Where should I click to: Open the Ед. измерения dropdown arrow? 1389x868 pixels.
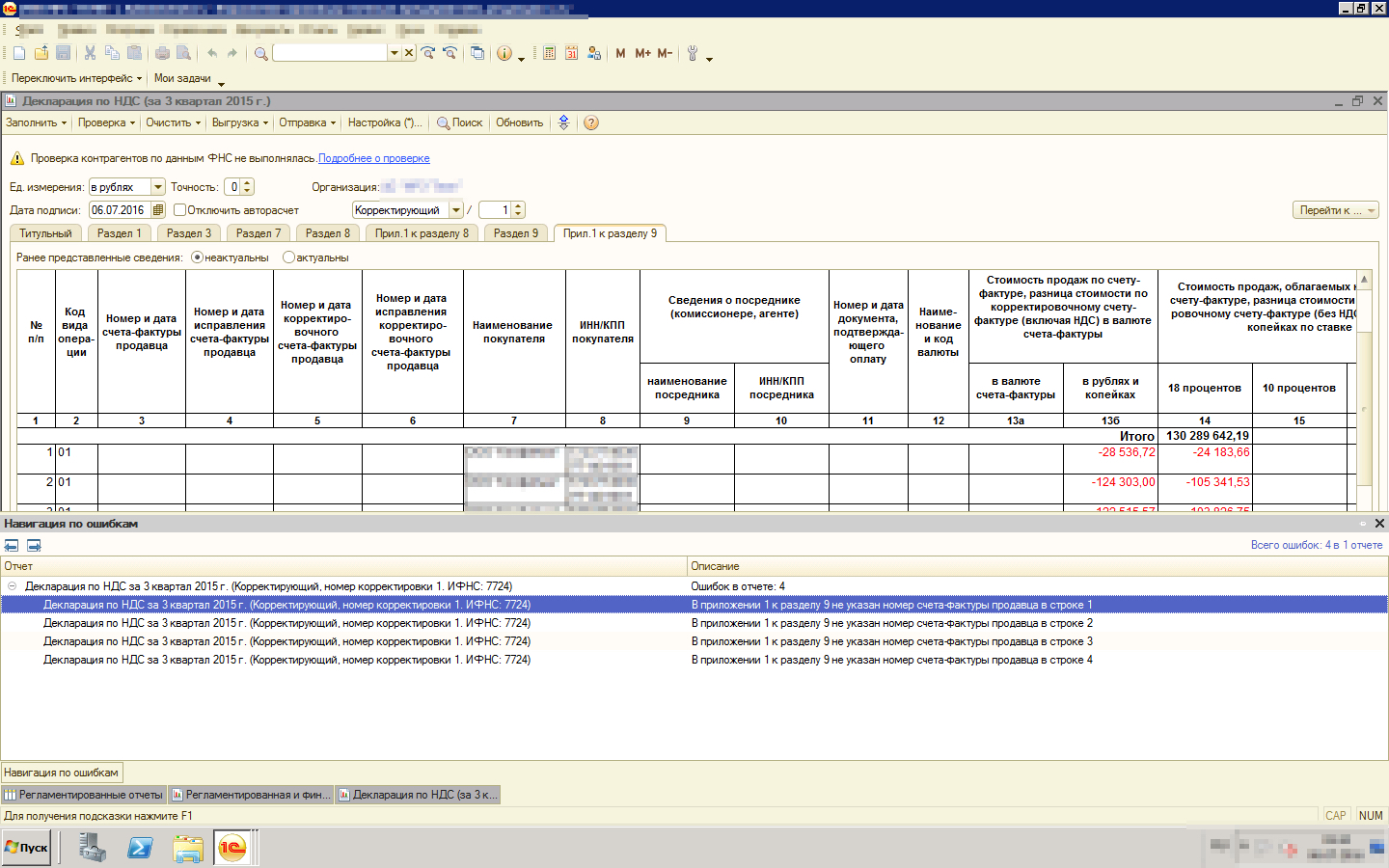coord(158,187)
